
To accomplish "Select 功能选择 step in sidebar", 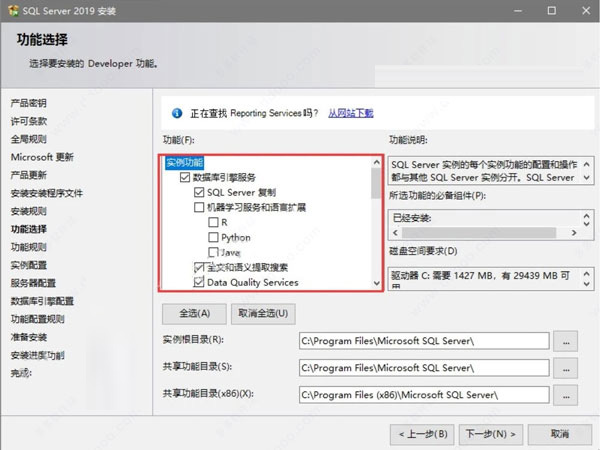I will [x=29, y=229].
